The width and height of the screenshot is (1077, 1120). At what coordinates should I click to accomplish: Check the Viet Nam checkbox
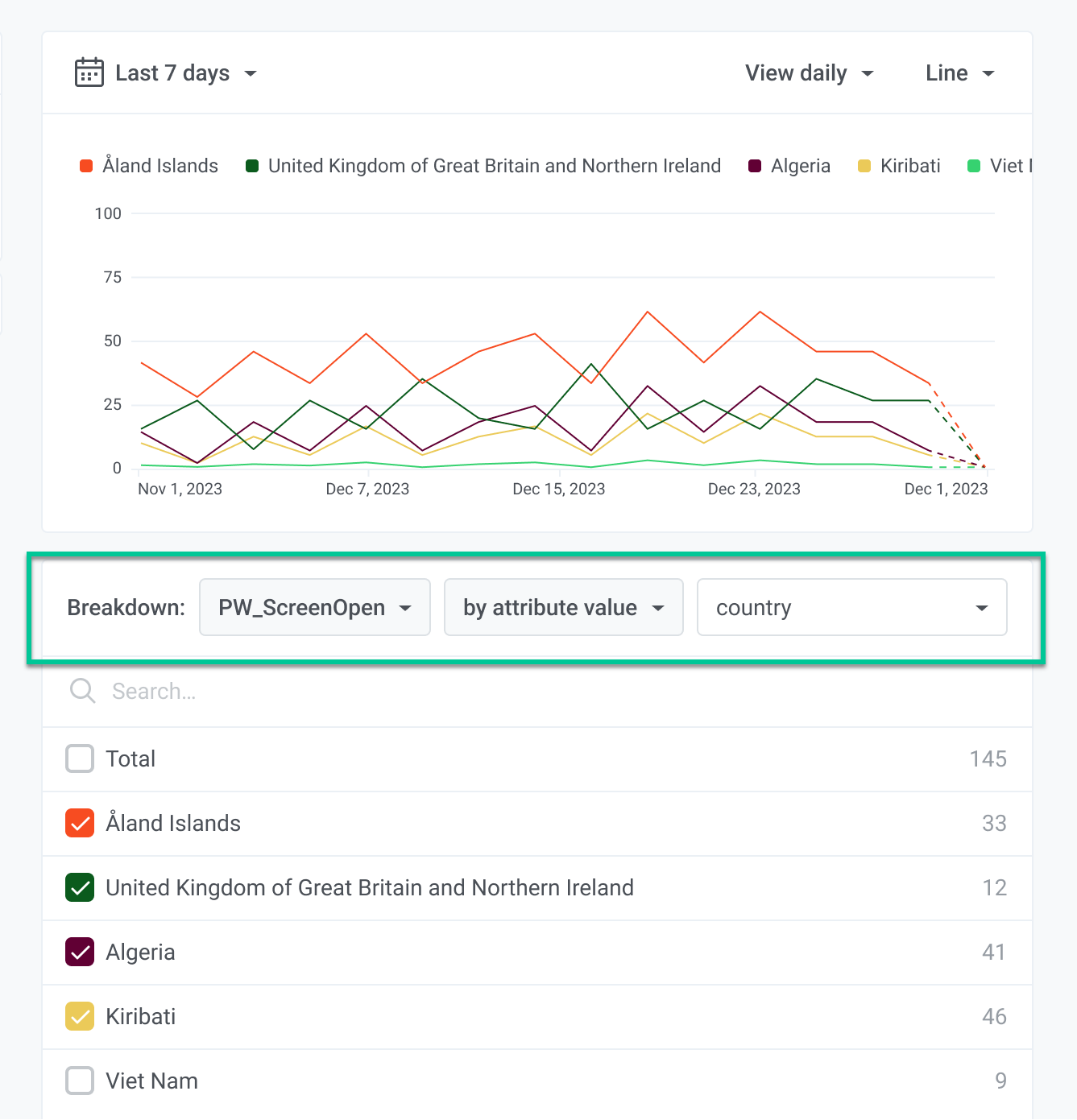pos(80,1081)
